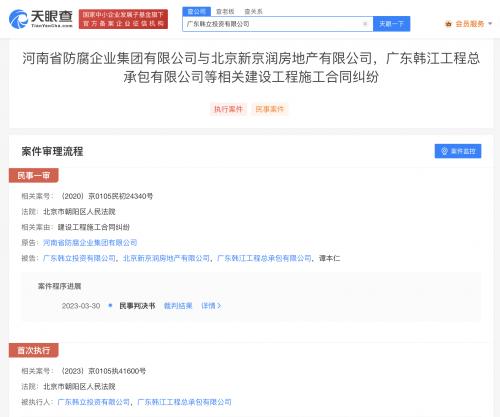Select the 民事案件 tag
Screen dimensions: 500x417
270,109
